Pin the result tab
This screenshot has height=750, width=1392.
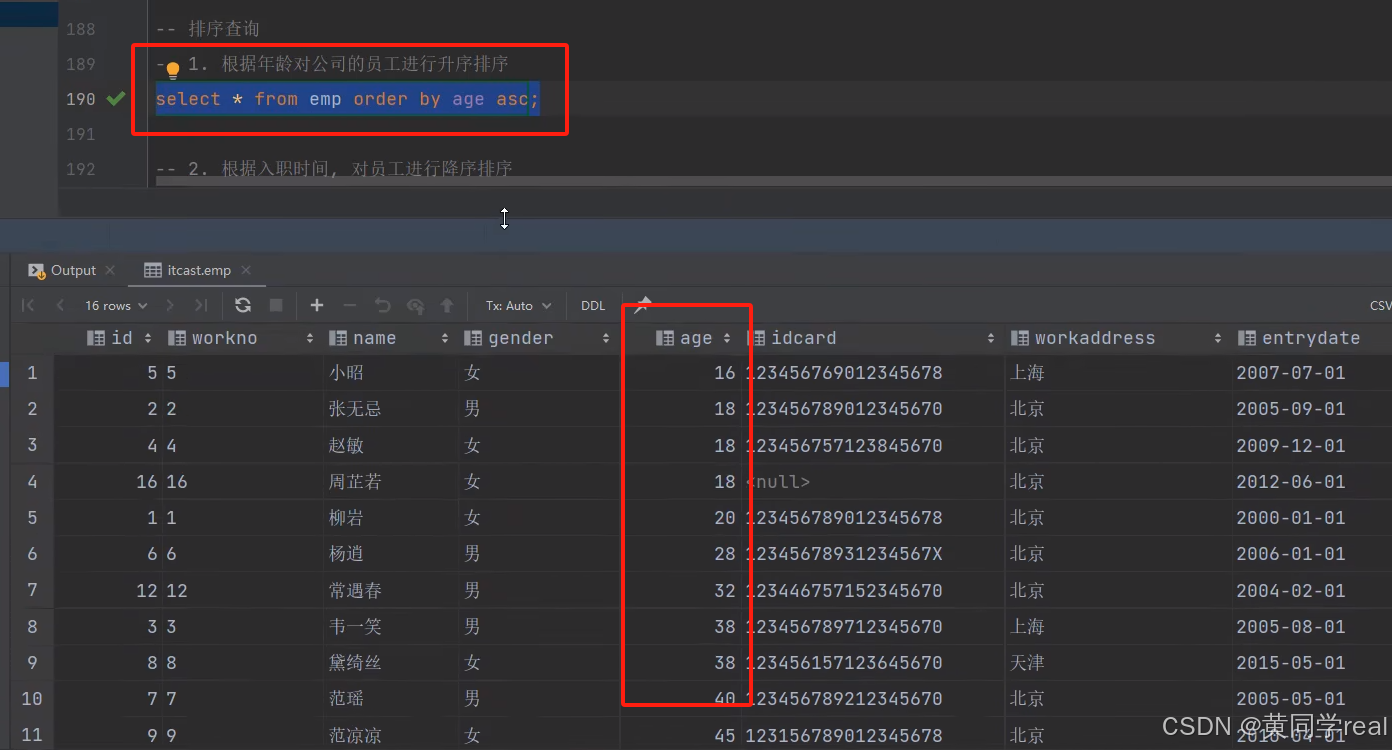coord(643,305)
